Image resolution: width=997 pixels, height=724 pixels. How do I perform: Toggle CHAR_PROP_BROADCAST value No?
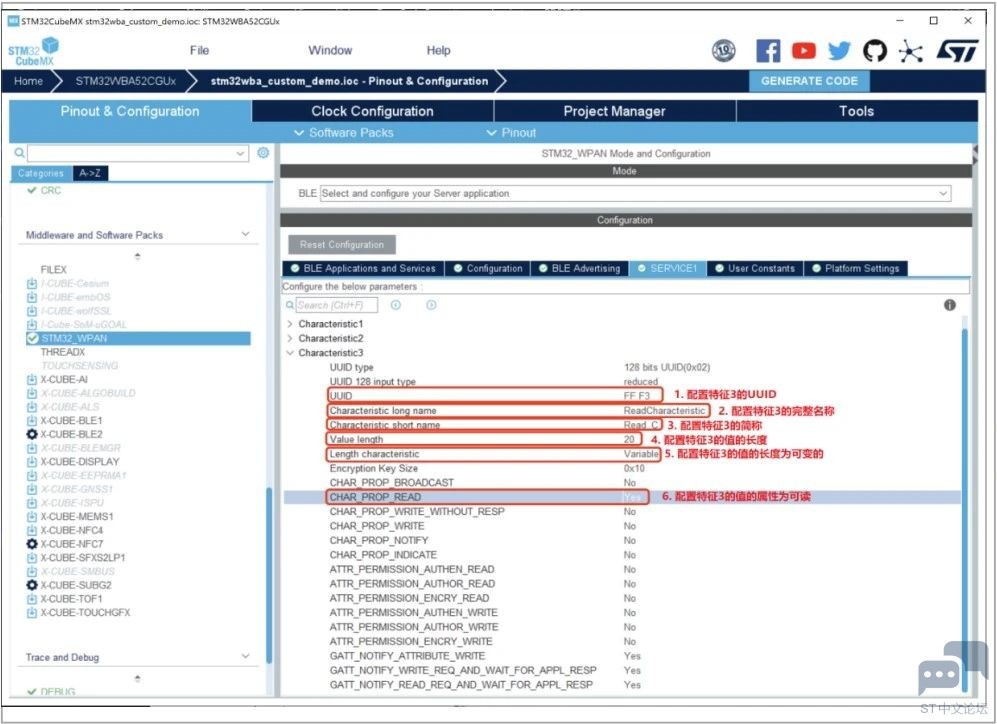[x=629, y=482]
